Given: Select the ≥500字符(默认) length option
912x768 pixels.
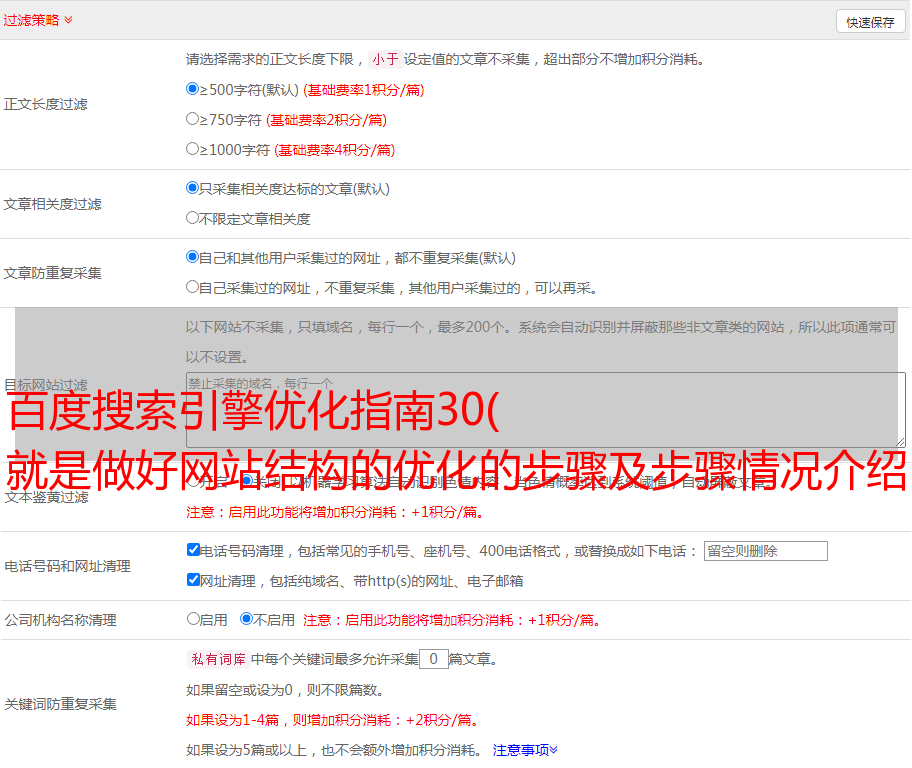Looking at the screenshot, I should (x=193, y=89).
